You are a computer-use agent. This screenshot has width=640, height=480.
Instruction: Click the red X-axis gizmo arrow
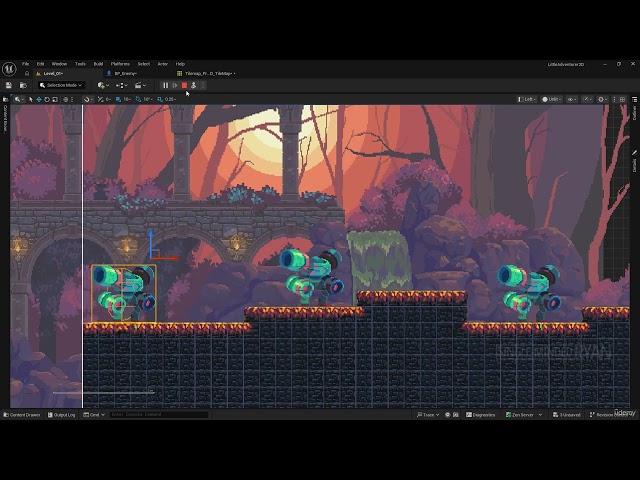(168, 258)
